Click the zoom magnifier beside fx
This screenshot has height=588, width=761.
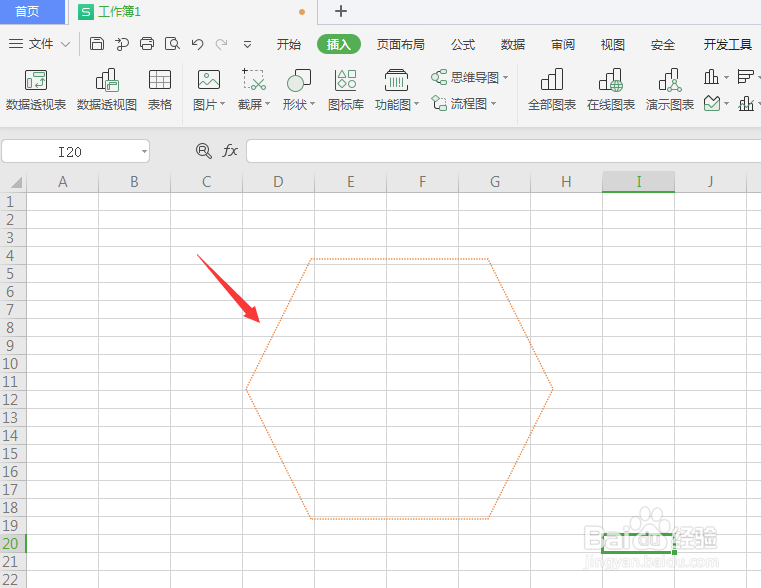(x=204, y=151)
